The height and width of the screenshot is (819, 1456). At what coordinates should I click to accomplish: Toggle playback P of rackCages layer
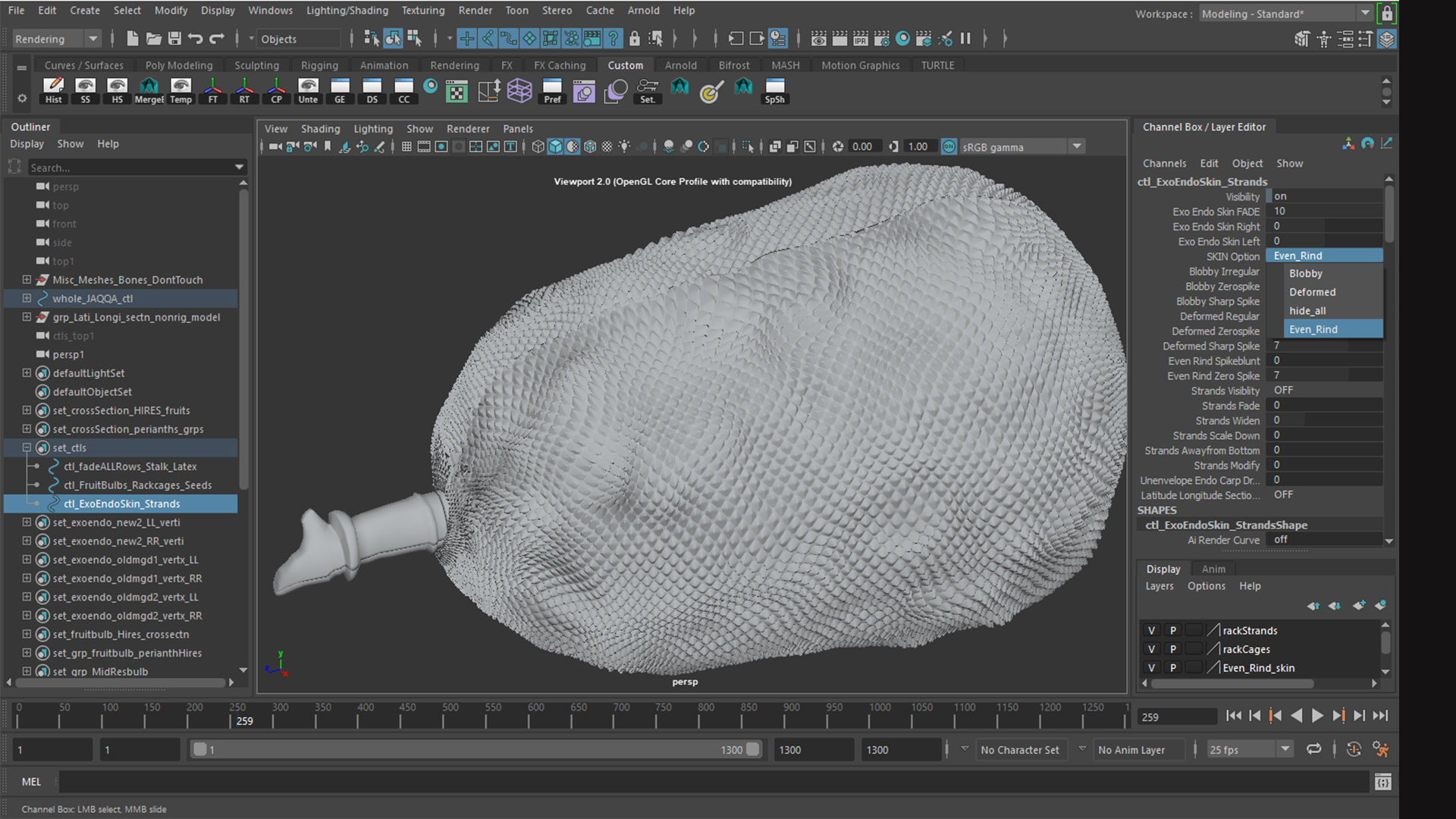1172,649
